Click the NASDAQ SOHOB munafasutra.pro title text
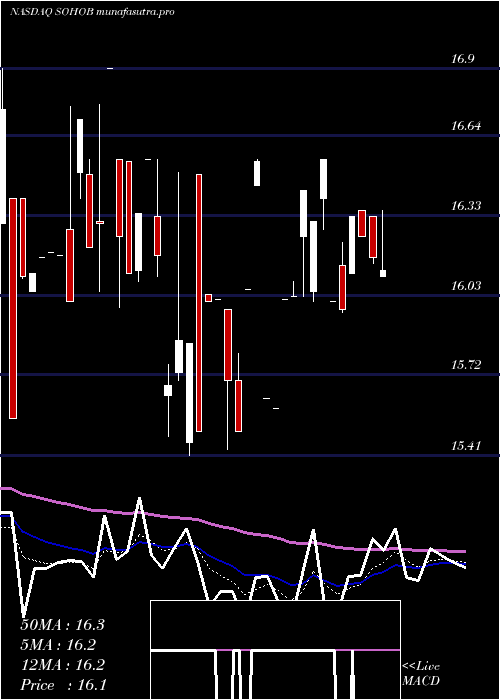Screen dimensions: 500x700 tap(92, 12)
